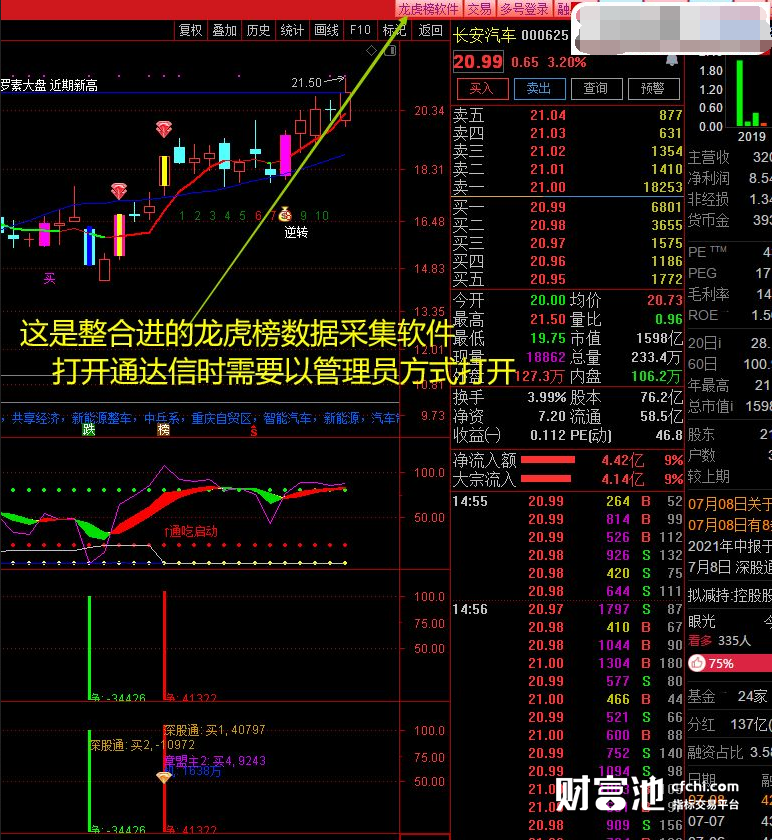Click the 21.50 high price label
This screenshot has height=840, width=772.
[306, 83]
